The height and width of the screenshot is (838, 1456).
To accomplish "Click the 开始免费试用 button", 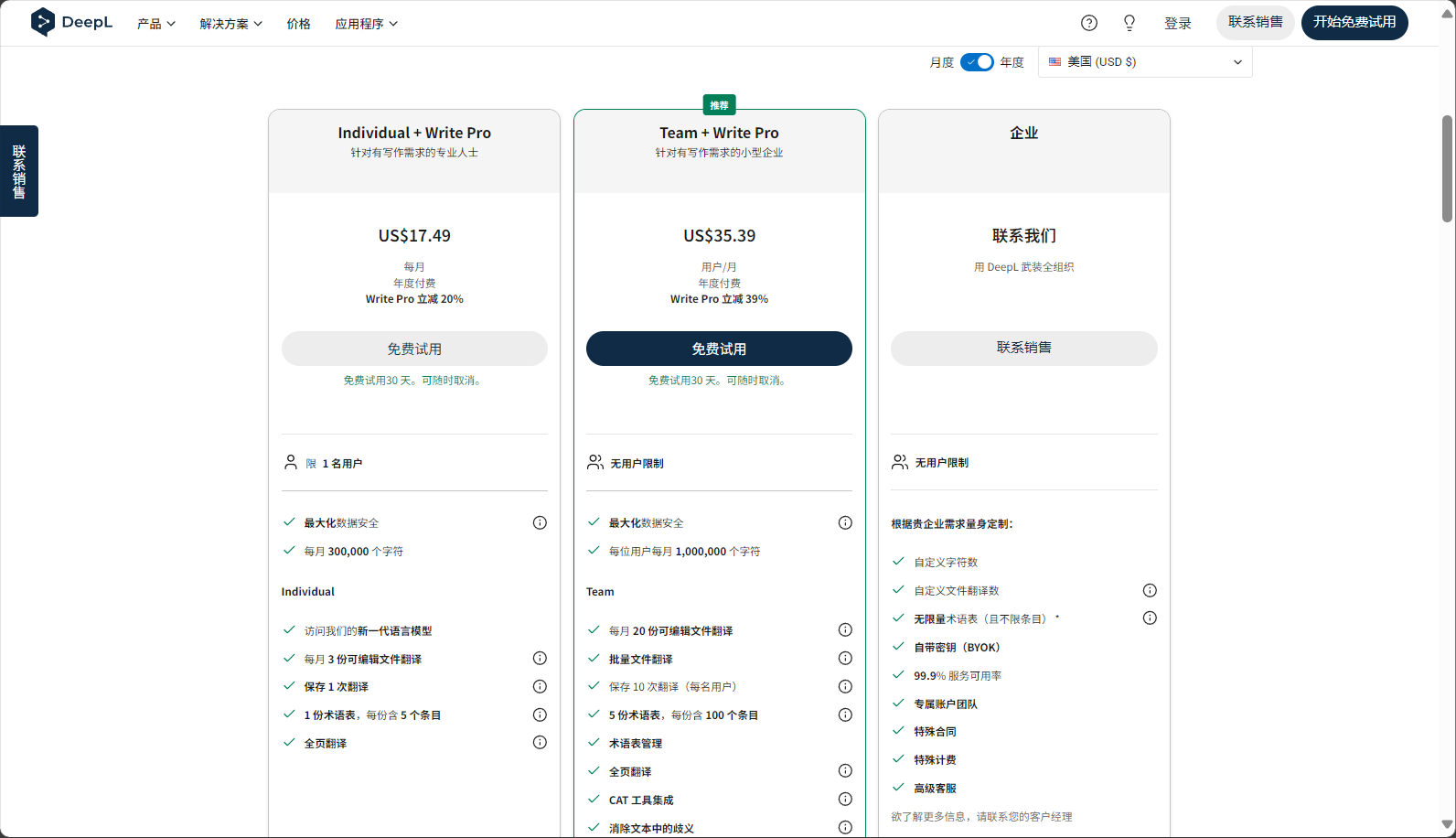I will tap(1354, 23).
